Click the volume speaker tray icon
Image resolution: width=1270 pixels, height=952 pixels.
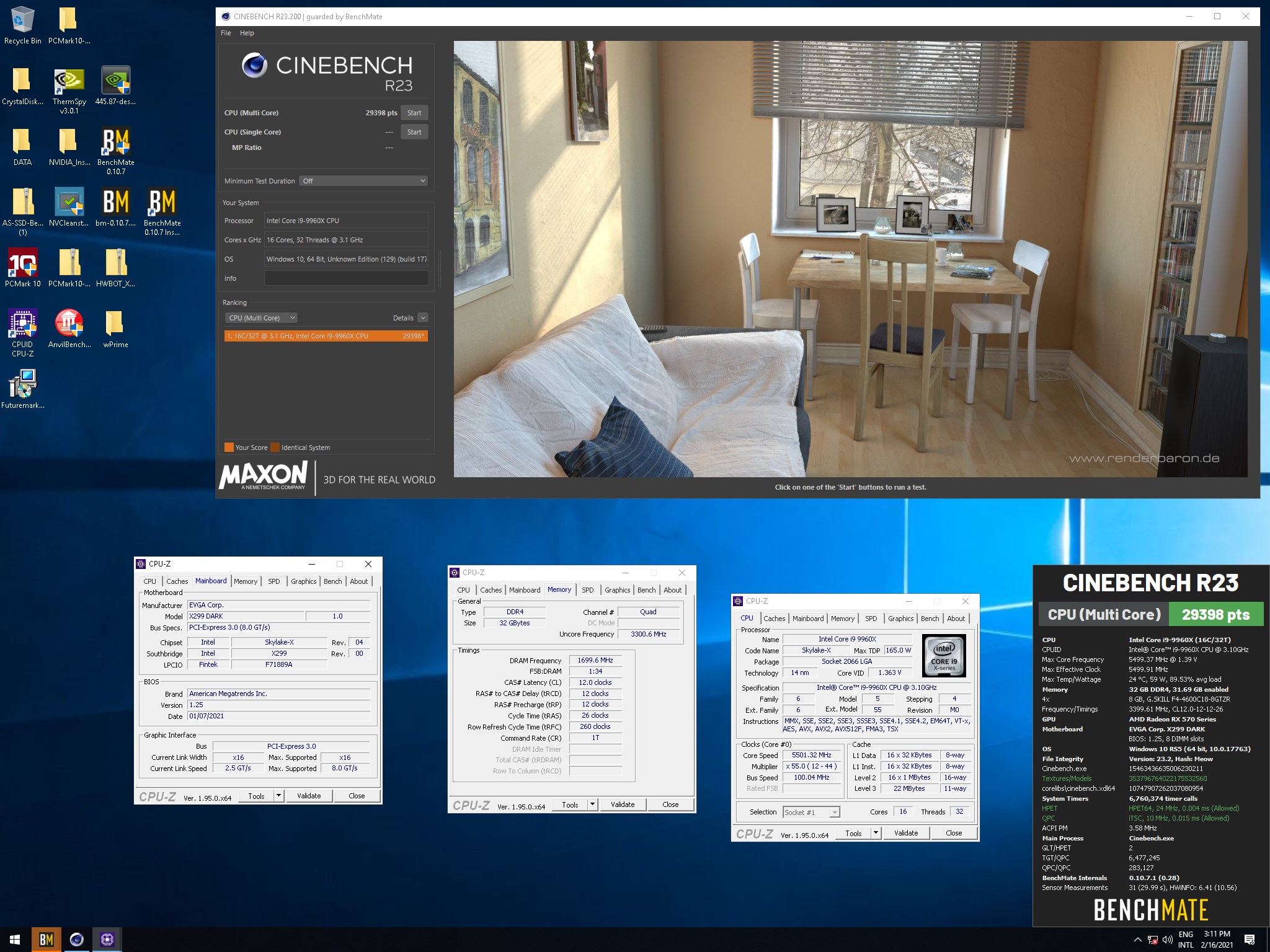(1167, 940)
